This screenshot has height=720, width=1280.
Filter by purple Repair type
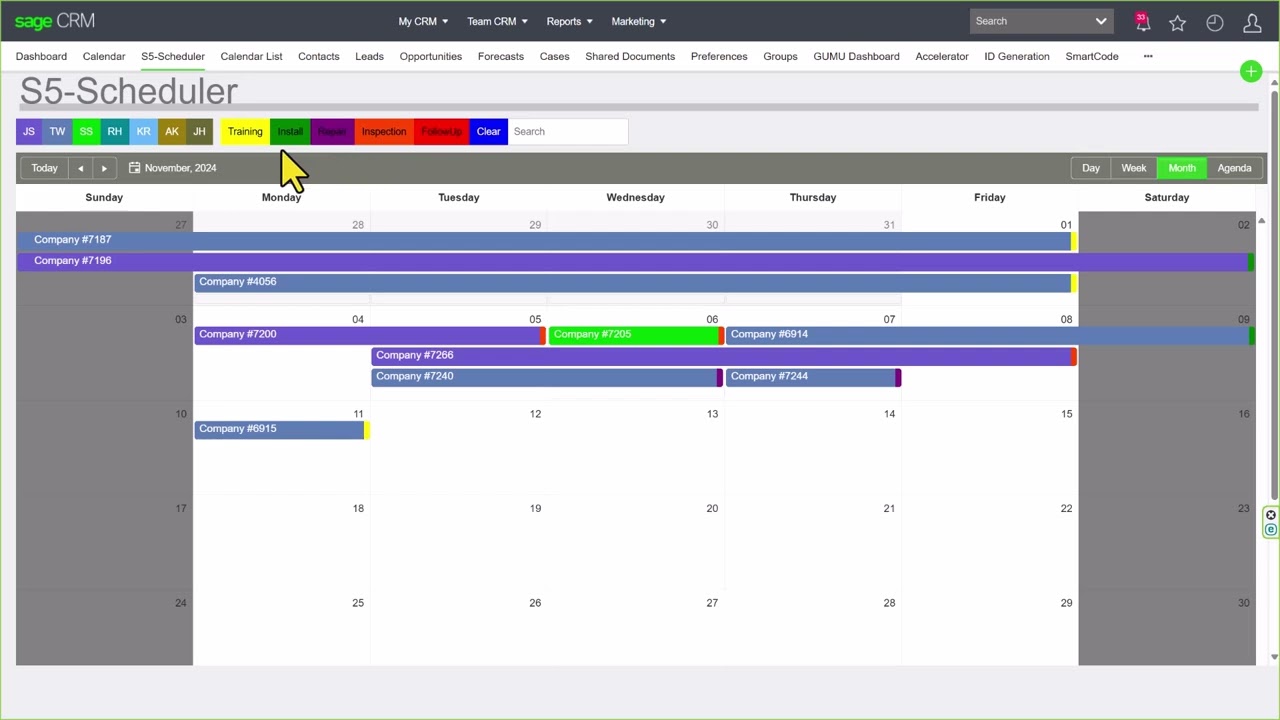(332, 131)
